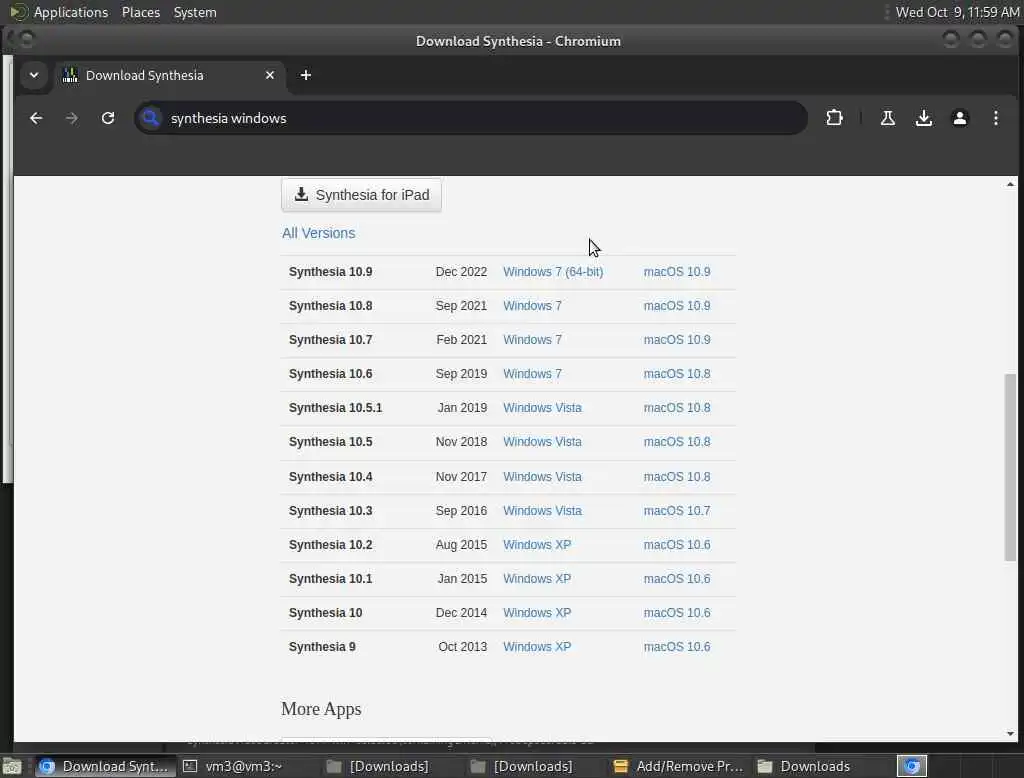Image resolution: width=1024 pixels, height=778 pixels.
Task: Click the Chromium workspace icon in taskbar
Action: [x=912, y=766]
